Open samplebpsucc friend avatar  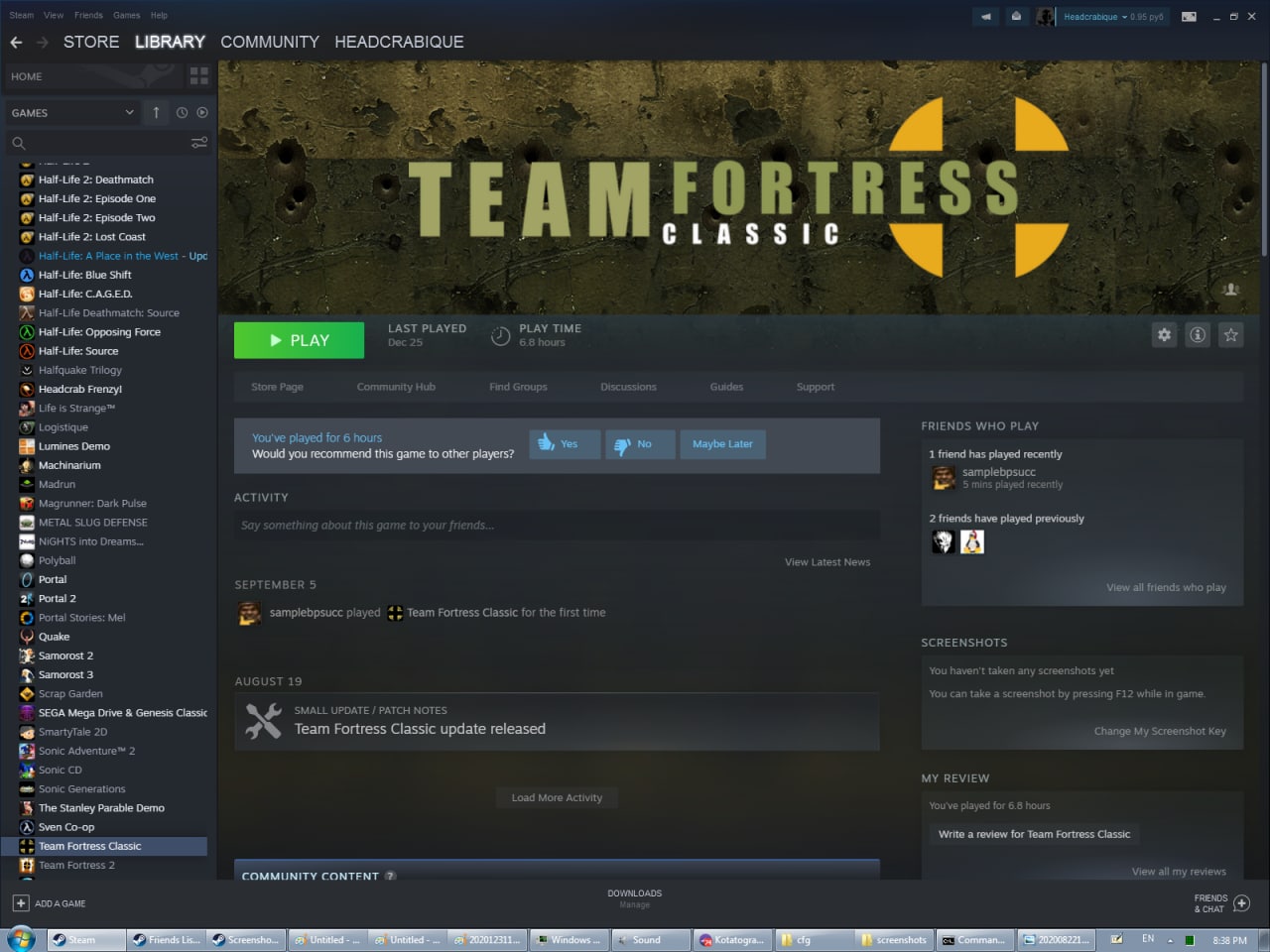click(944, 478)
